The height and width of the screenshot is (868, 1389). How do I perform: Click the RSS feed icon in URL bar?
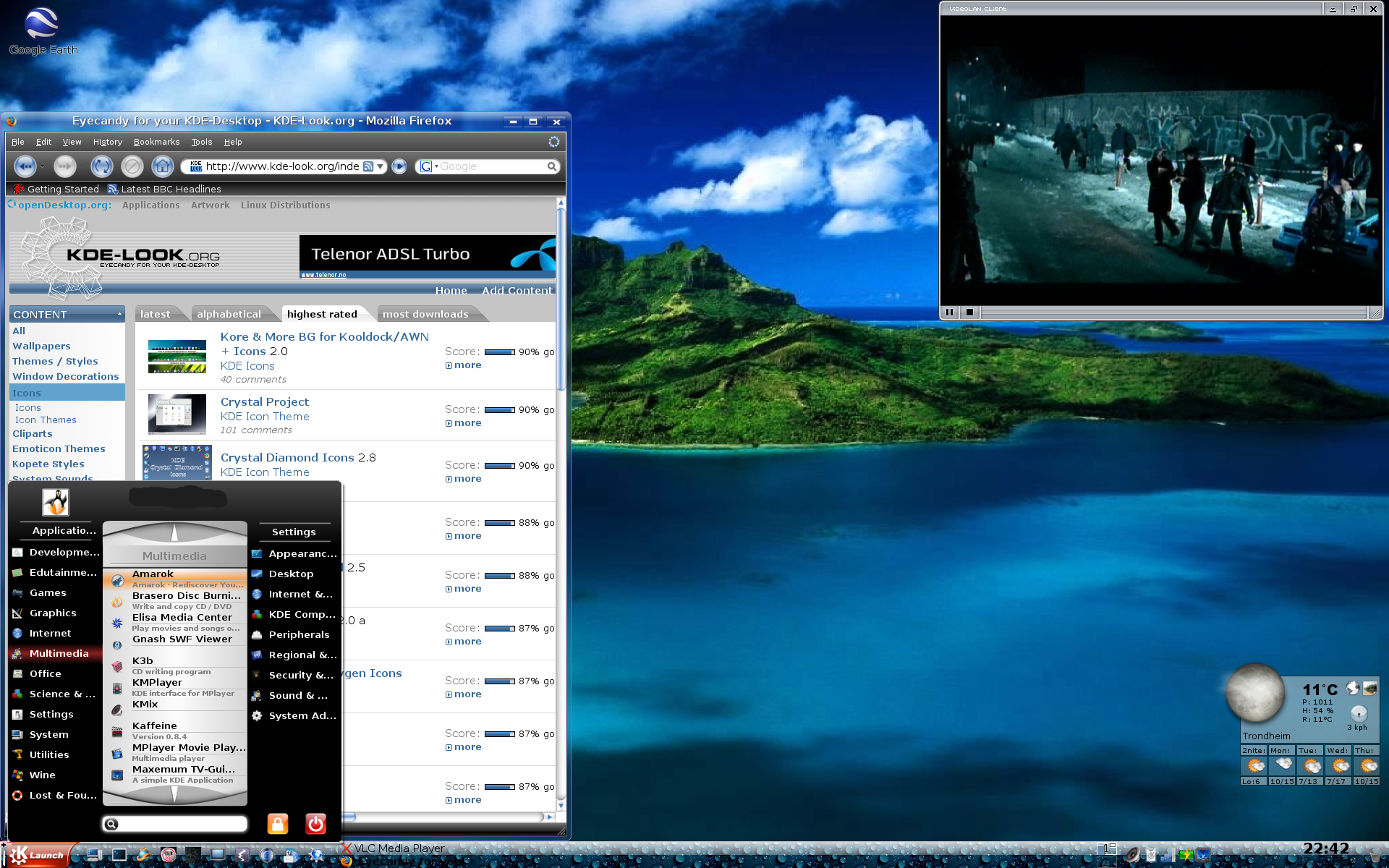click(x=368, y=166)
